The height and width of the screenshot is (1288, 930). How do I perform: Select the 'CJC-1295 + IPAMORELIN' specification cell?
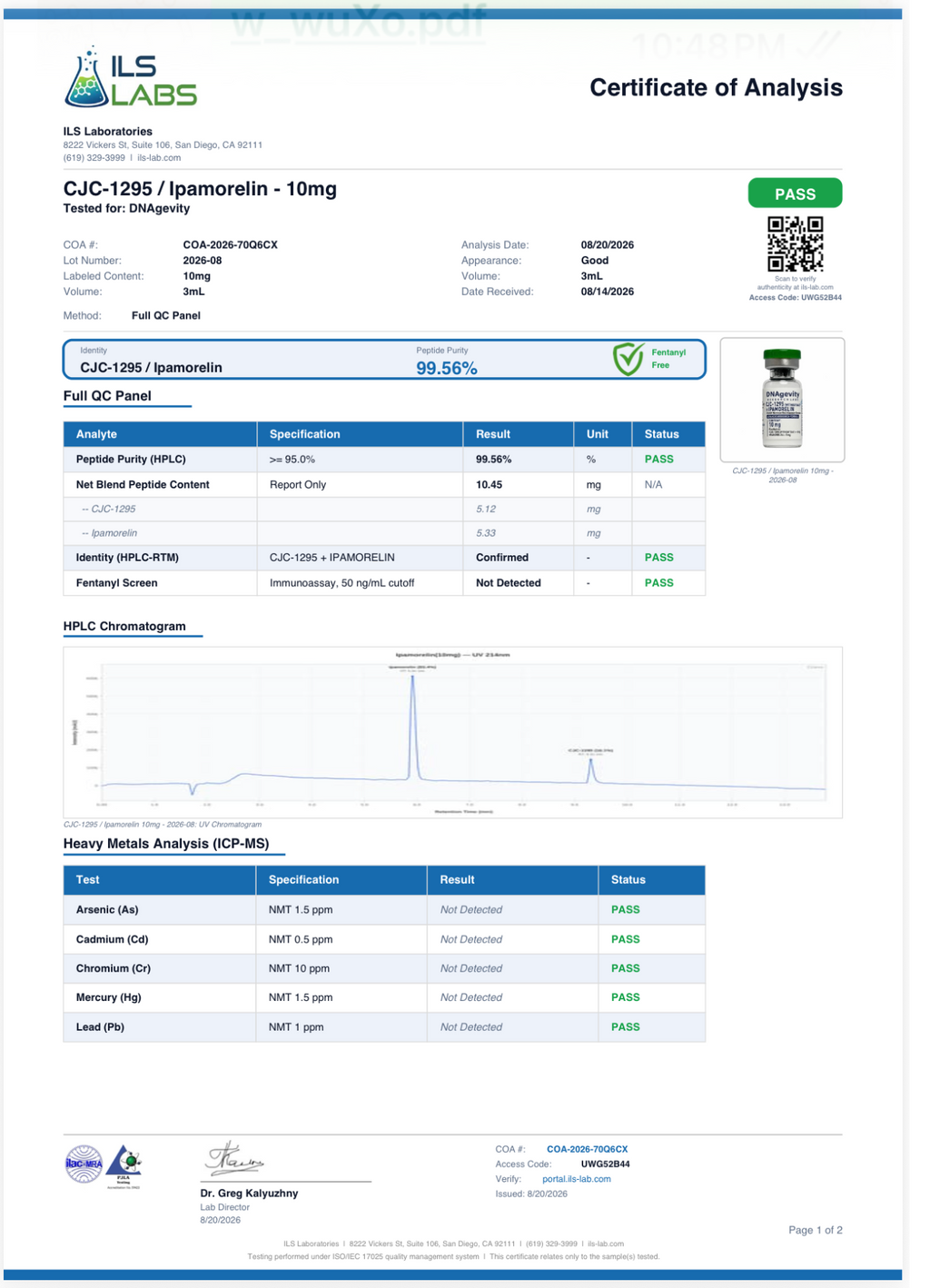point(332,558)
